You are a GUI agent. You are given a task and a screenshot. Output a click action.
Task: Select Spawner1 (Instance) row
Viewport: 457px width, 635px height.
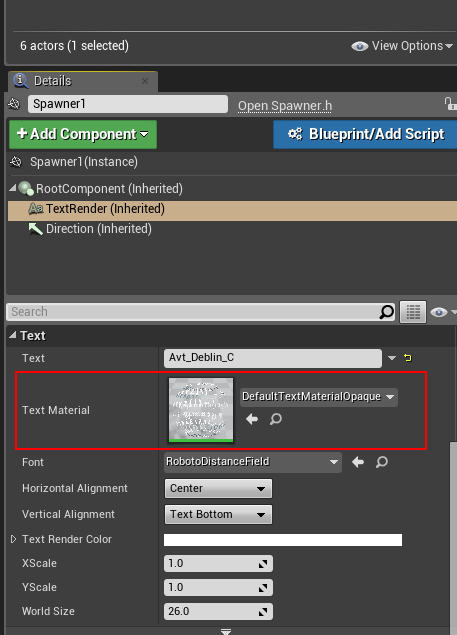pyautogui.click(x=232, y=162)
